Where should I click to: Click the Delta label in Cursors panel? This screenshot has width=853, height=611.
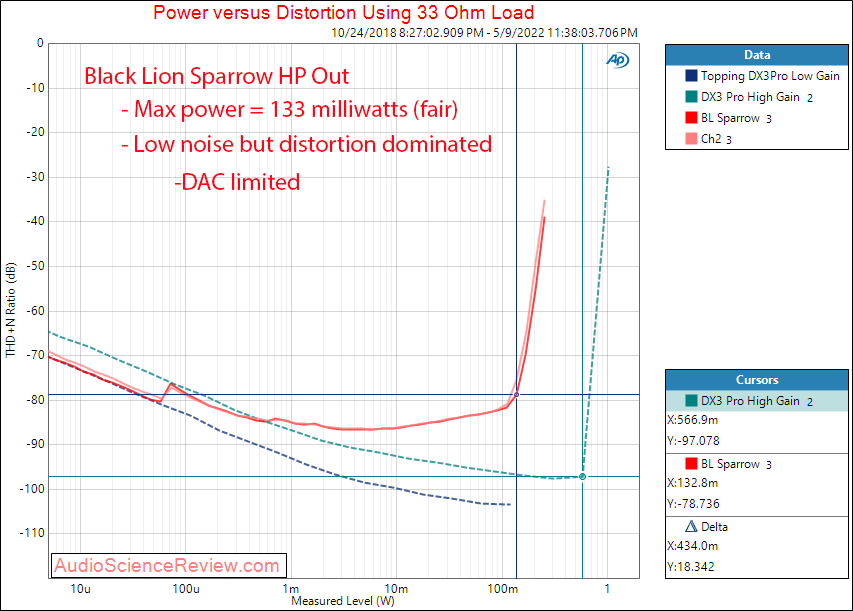click(x=714, y=527)
